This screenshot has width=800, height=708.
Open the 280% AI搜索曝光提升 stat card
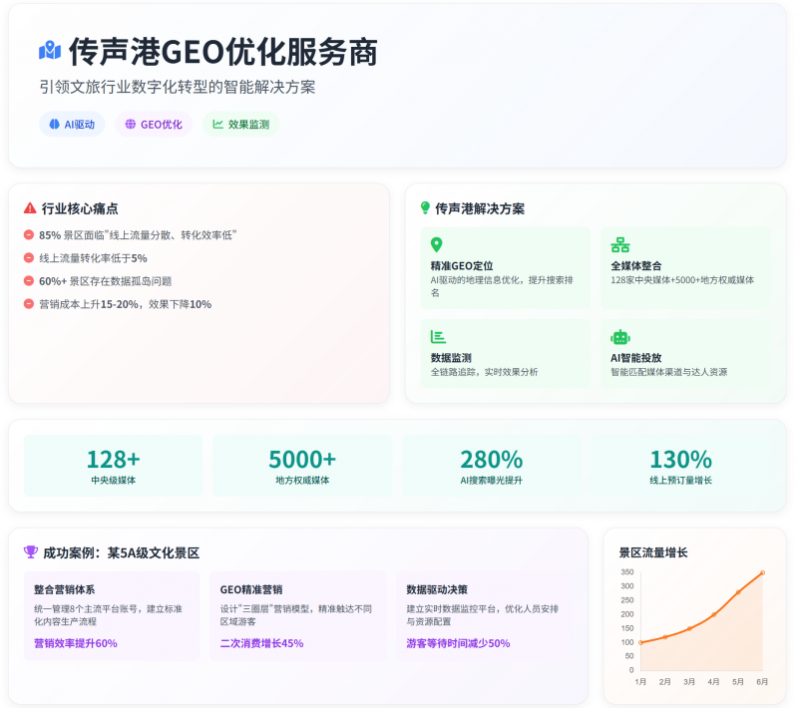click(491, 466)
